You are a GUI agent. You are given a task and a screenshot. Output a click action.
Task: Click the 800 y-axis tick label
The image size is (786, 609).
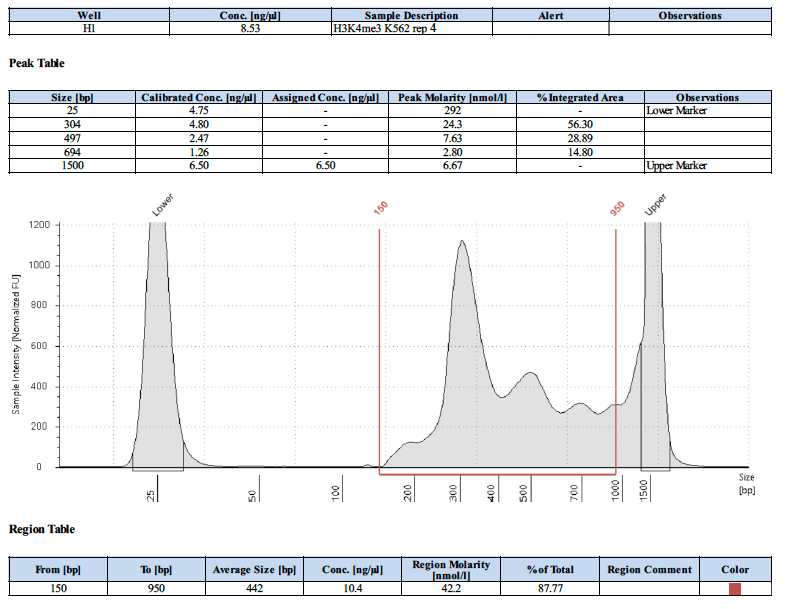(x=41, y=305)
